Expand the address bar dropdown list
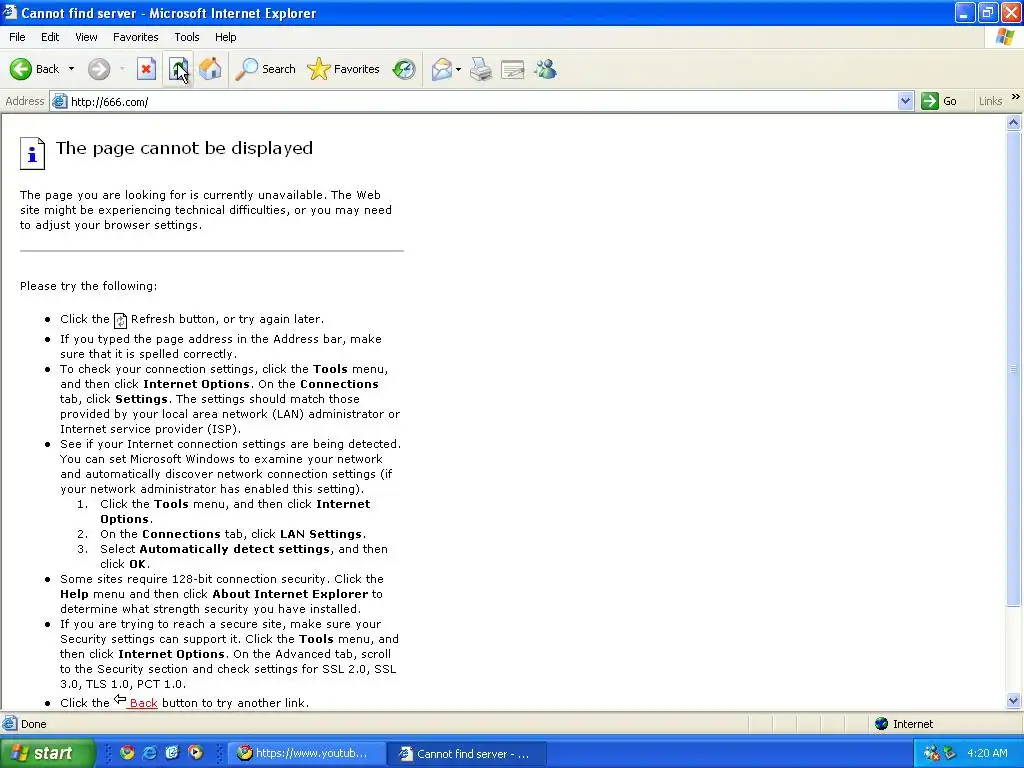 [x=905, y=101]
